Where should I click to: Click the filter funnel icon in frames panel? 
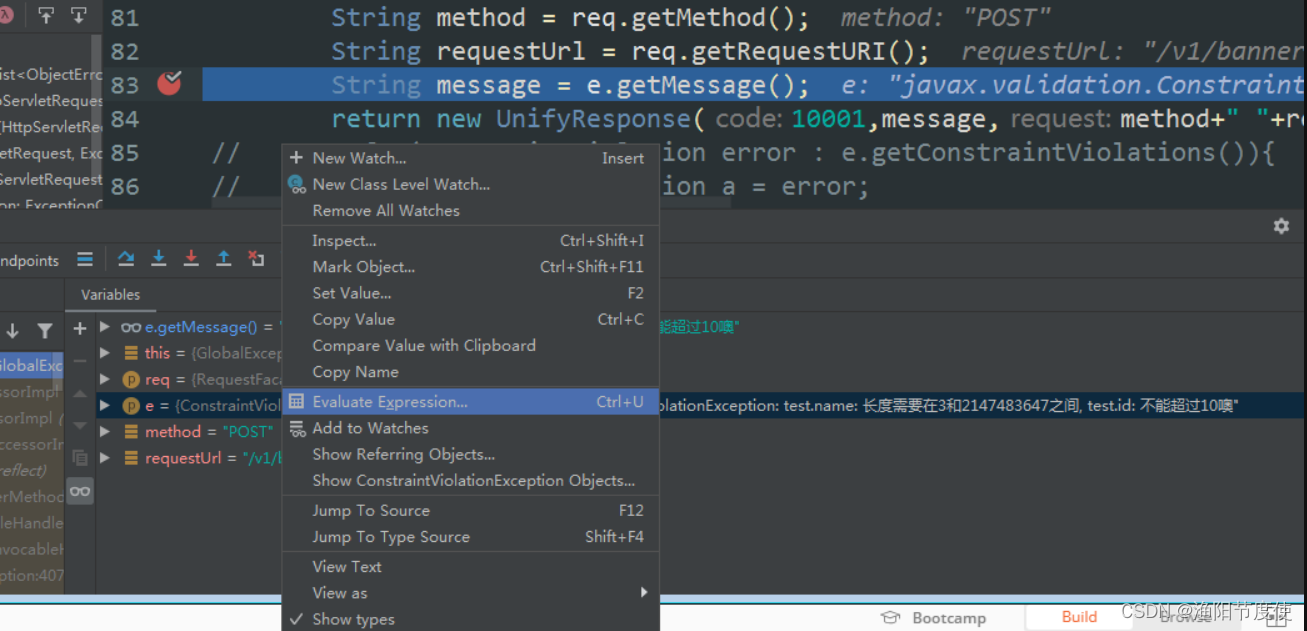(45, 330)
